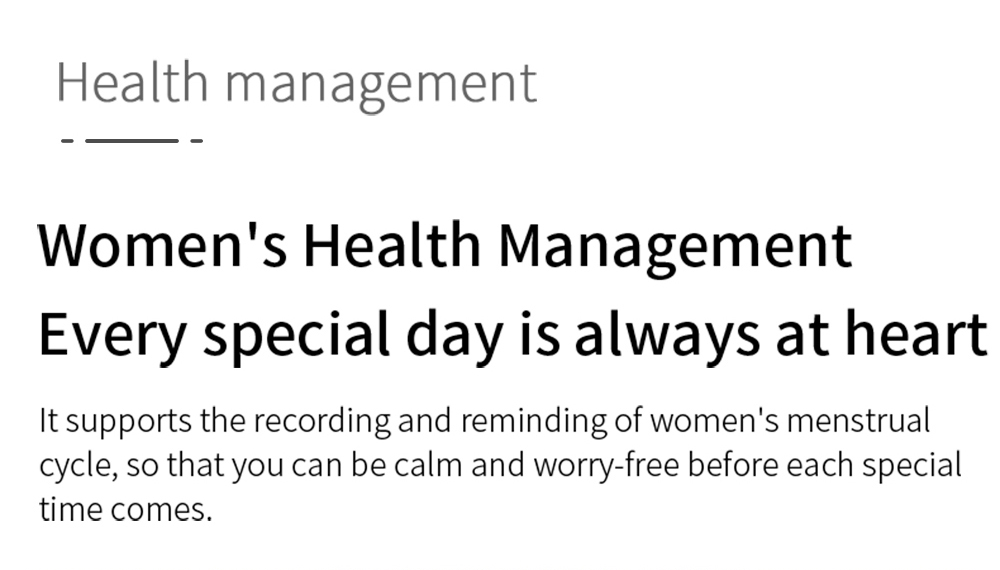Click the short right dash under the heading
This screenshot has width=1000, height=570.
197,140
